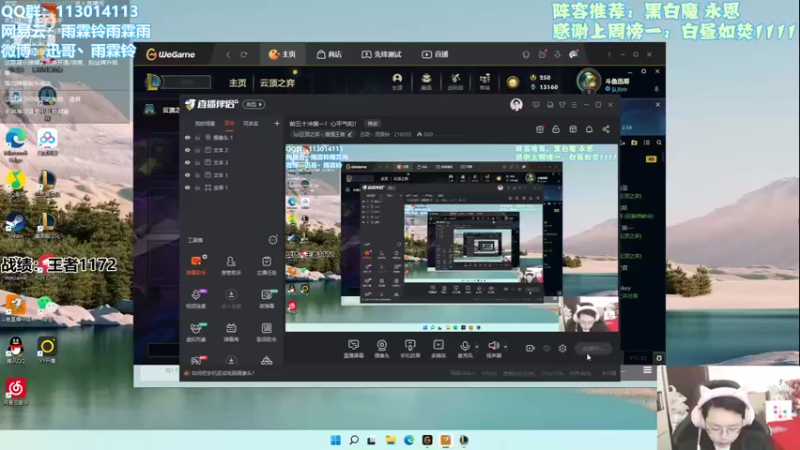Open 腾讯QQ desktop shortcut
Screen dimensions: 800x450
tap(15, 349)
